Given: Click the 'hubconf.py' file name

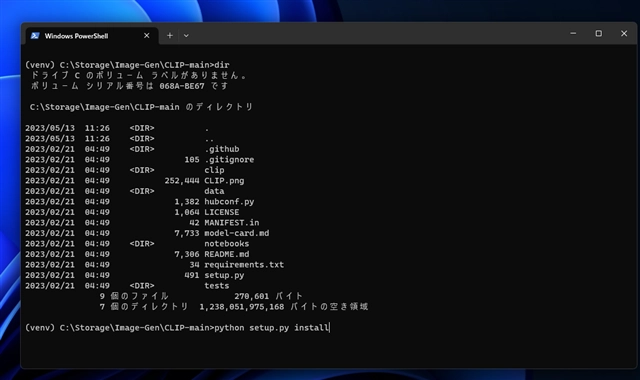Looking at the screenshot, I should coord(229,202).
